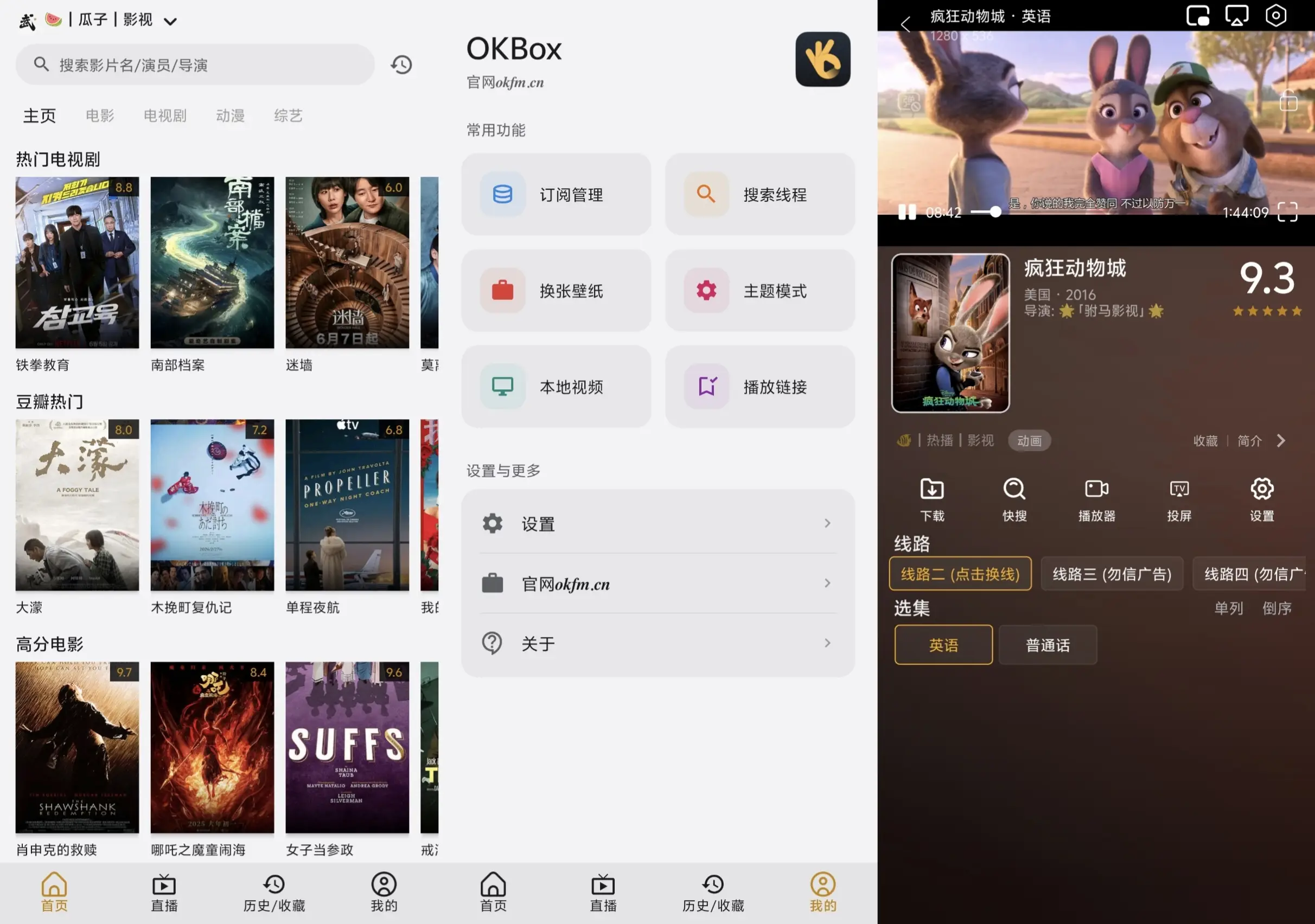Toggle 单列 single-column episode layout
This screenshot has height=924, width=1315.
[x=1229, y=608]
